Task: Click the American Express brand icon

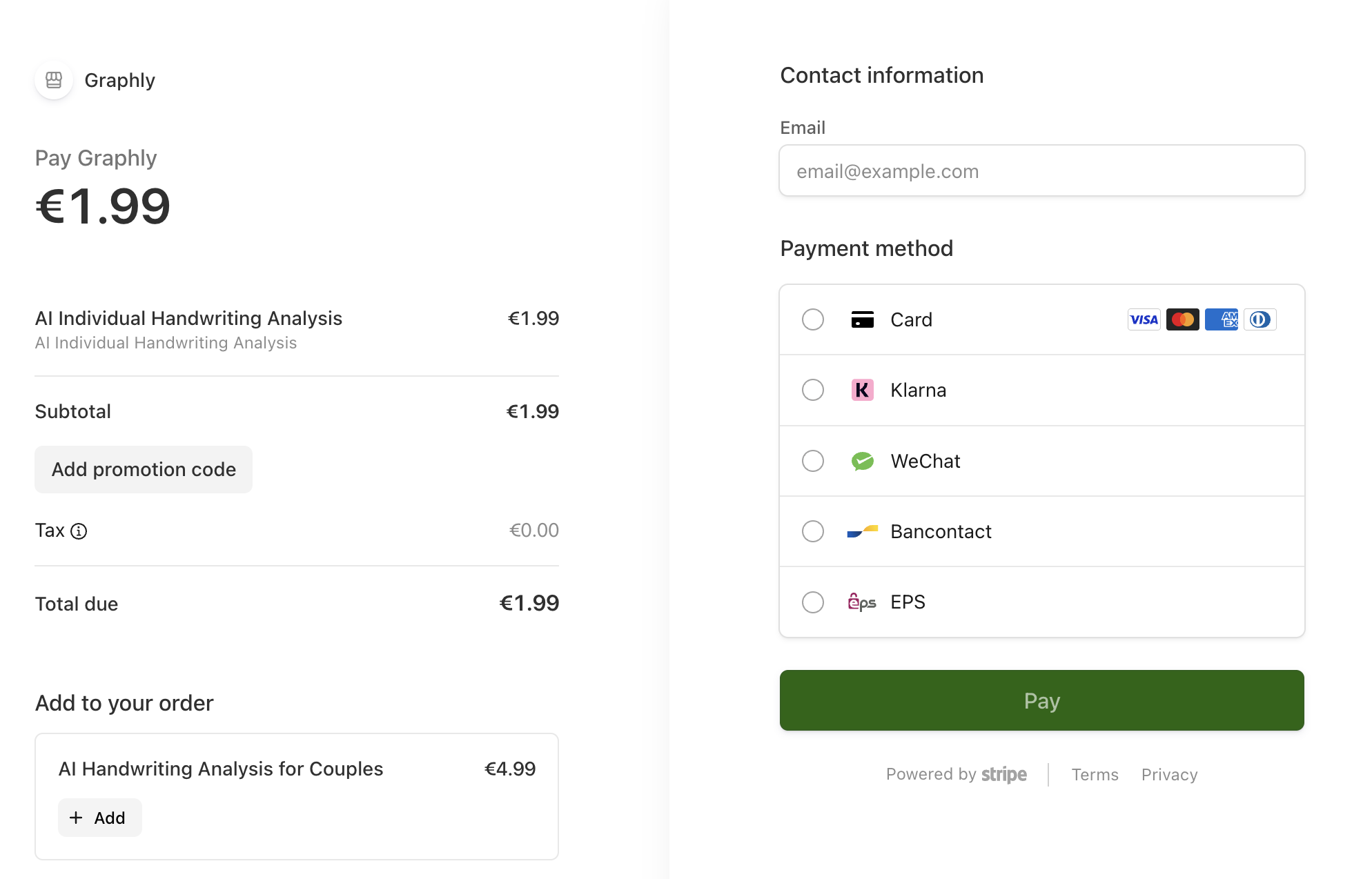Action: point(1221,319)
